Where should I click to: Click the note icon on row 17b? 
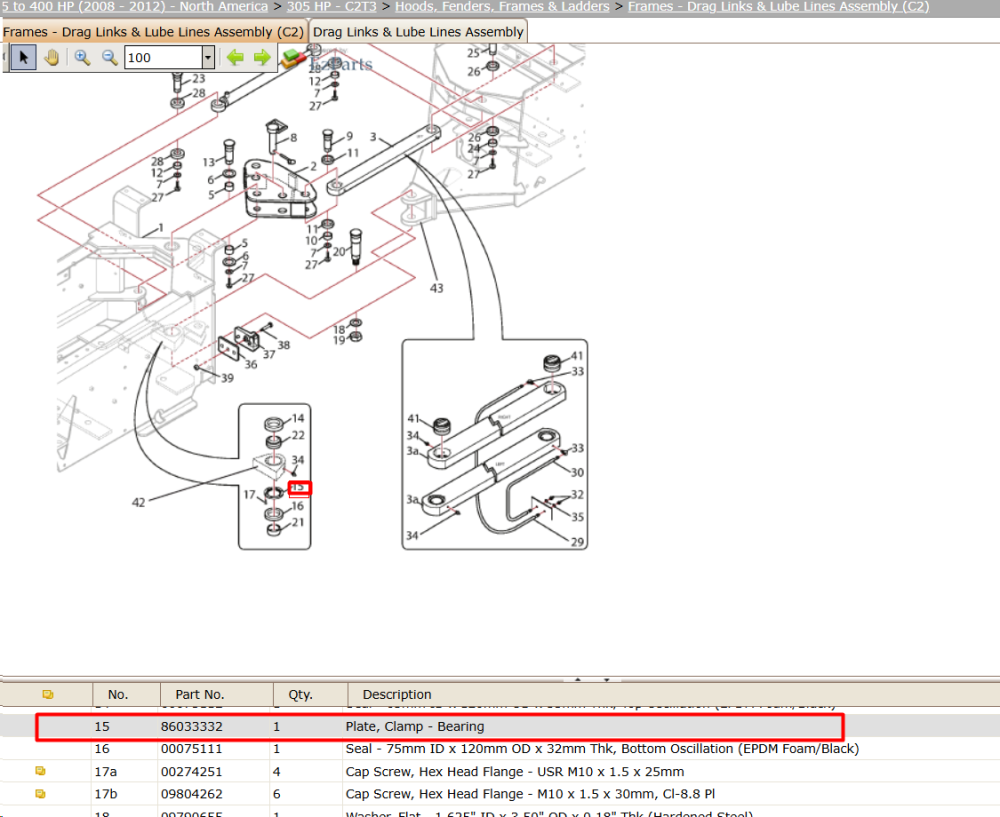[x=40, y=794]
